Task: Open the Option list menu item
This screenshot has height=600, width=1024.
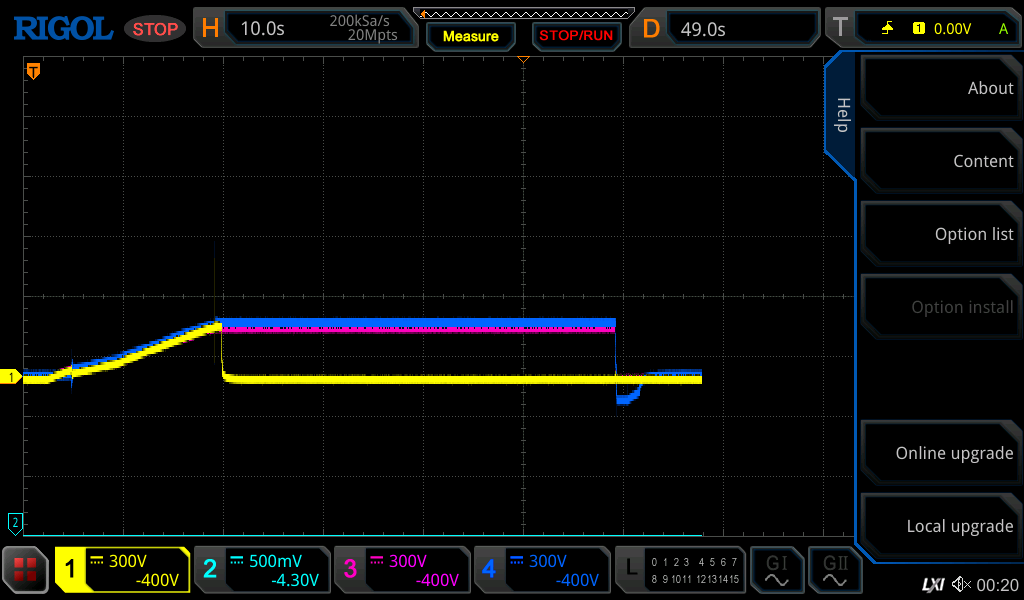Action: [x=938, y=234]
